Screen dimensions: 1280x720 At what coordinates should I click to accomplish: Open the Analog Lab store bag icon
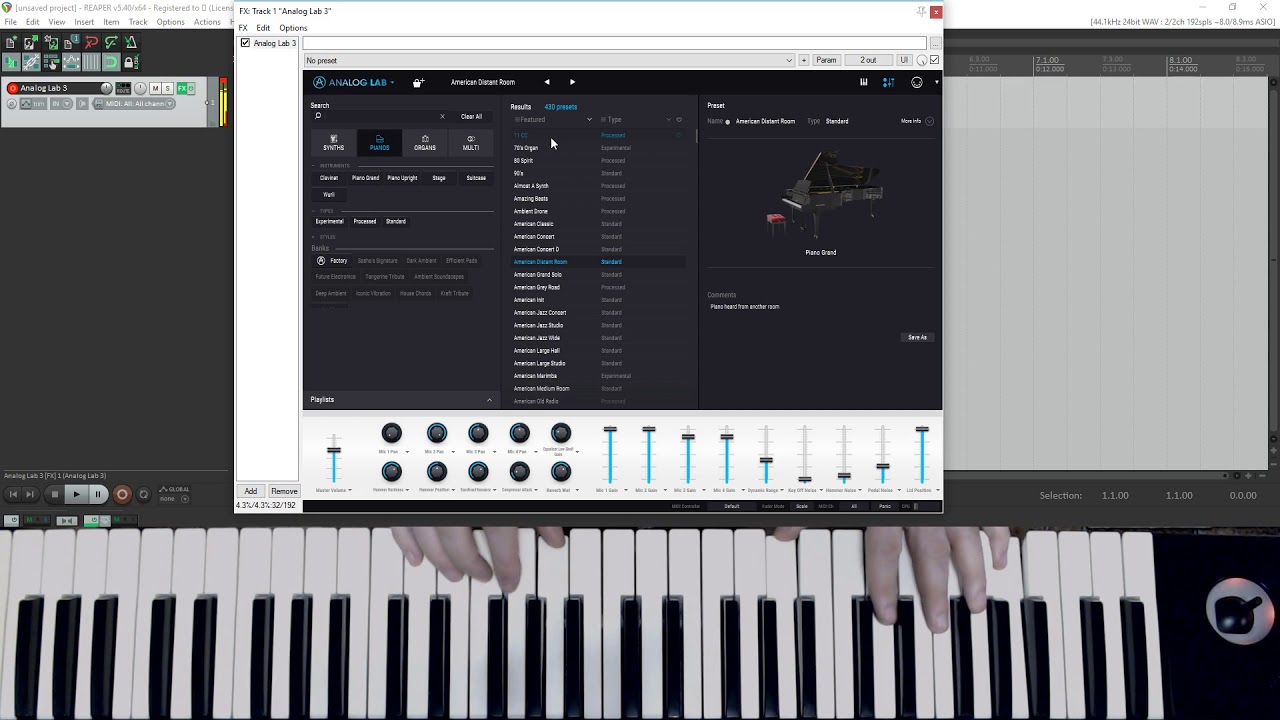click(x=419, y=82)
